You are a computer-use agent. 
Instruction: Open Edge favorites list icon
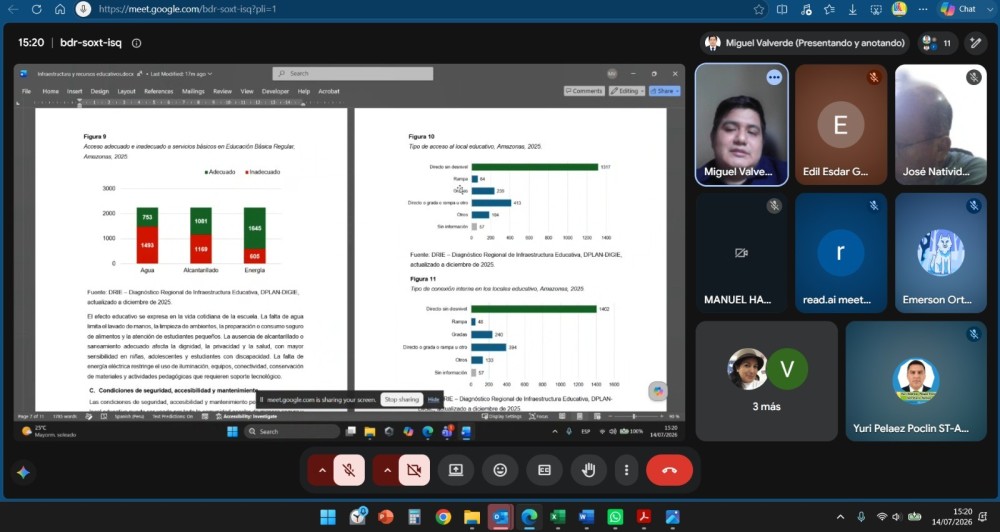[x=829, y=9]
